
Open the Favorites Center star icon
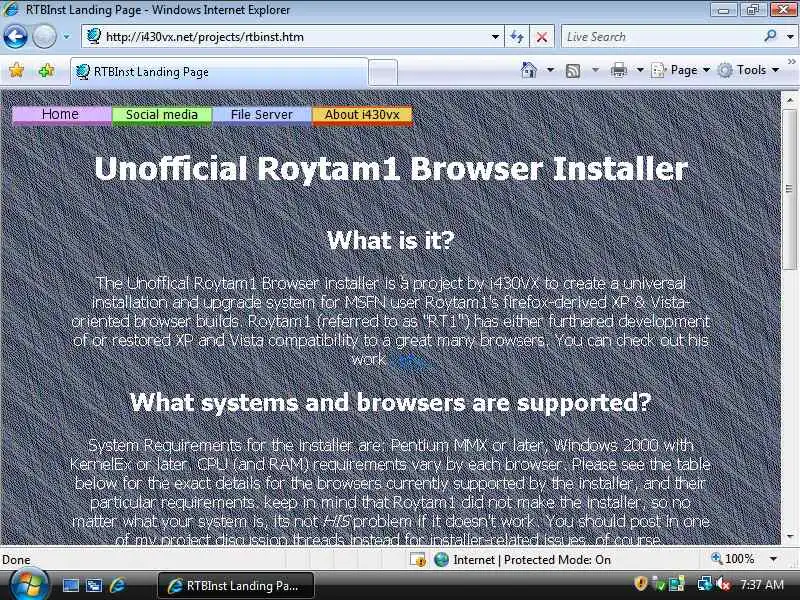click(16, 70)
